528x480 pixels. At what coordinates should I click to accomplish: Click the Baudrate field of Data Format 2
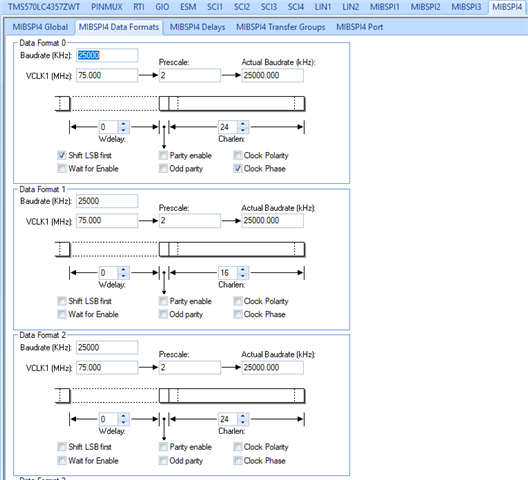107,347
